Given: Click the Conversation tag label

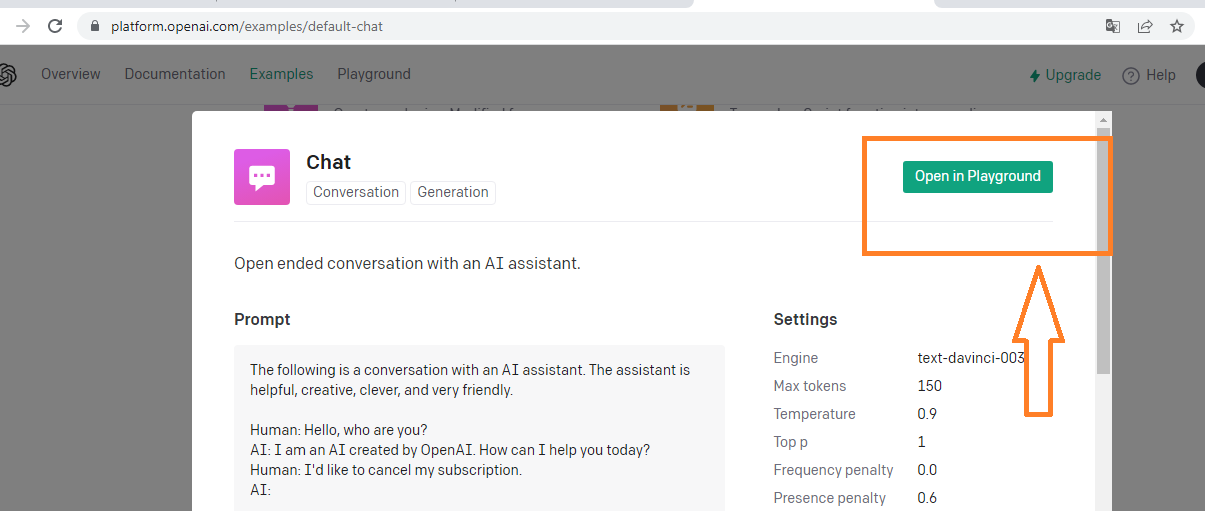Looking at the screenshot, I should point(356,192).
